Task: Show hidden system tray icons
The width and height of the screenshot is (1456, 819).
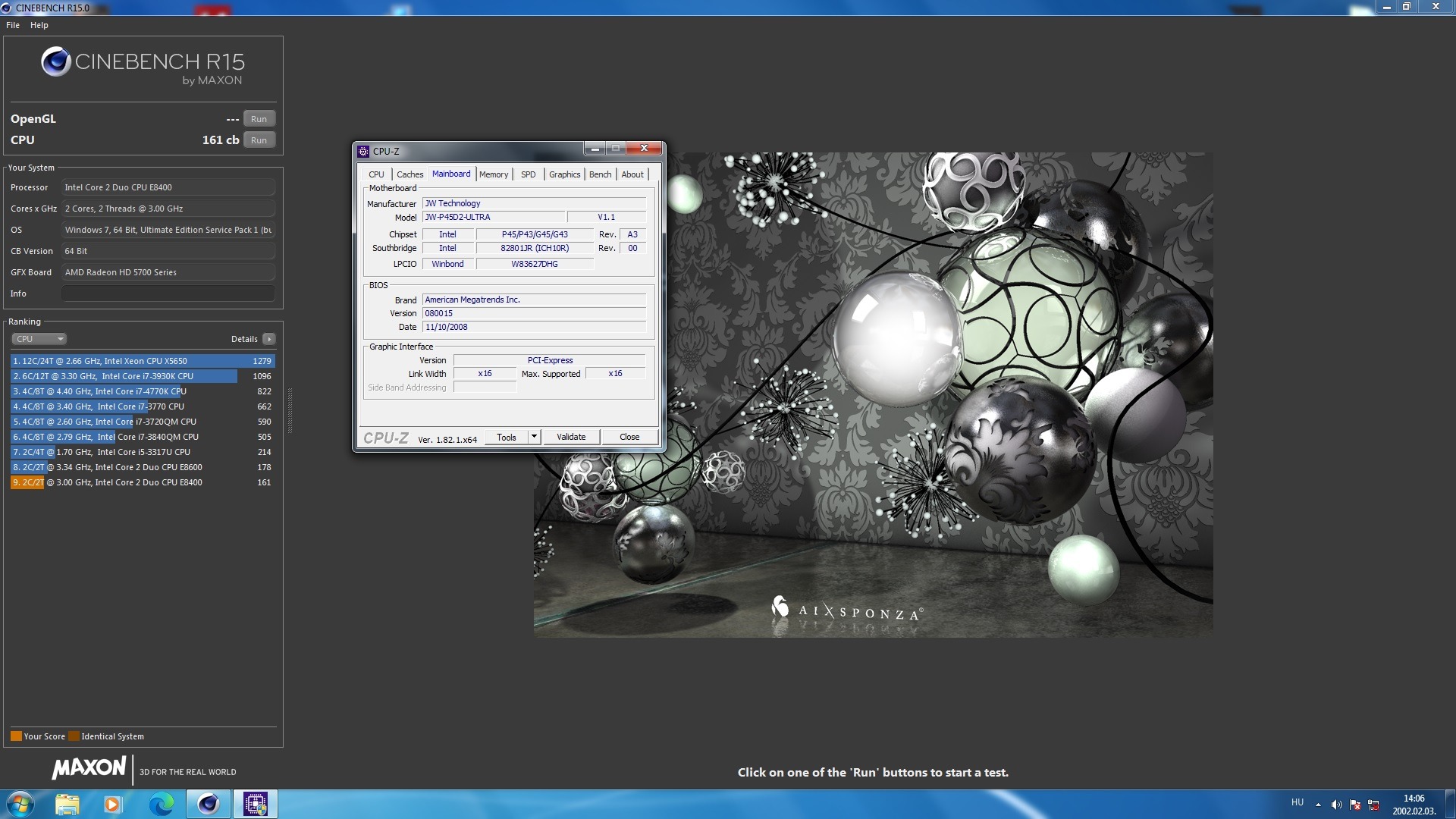Action: click(x=1318, y=805)
